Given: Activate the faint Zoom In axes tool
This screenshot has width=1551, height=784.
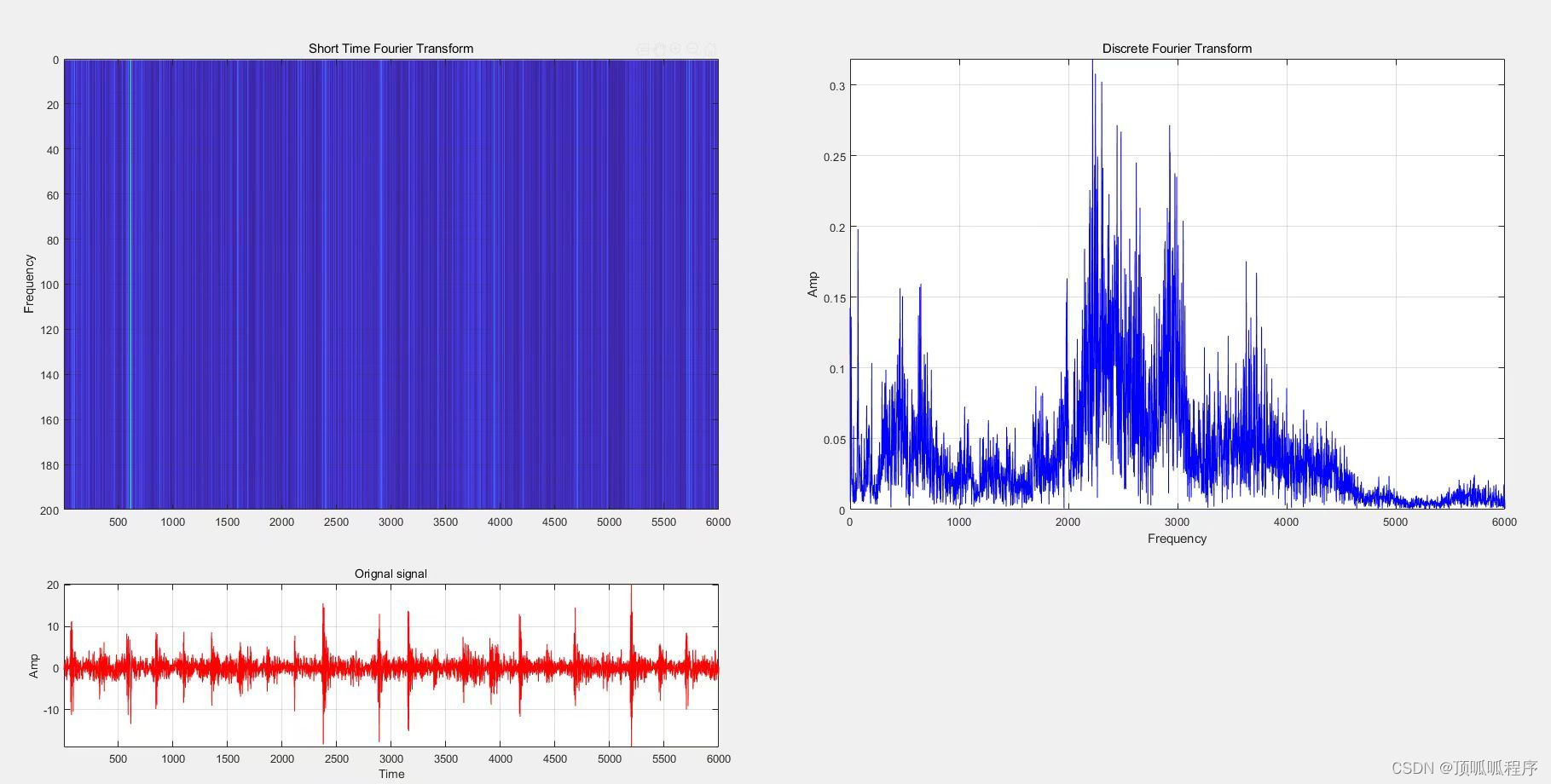Looking at the screenshot, I should click(x=675, y=49).
